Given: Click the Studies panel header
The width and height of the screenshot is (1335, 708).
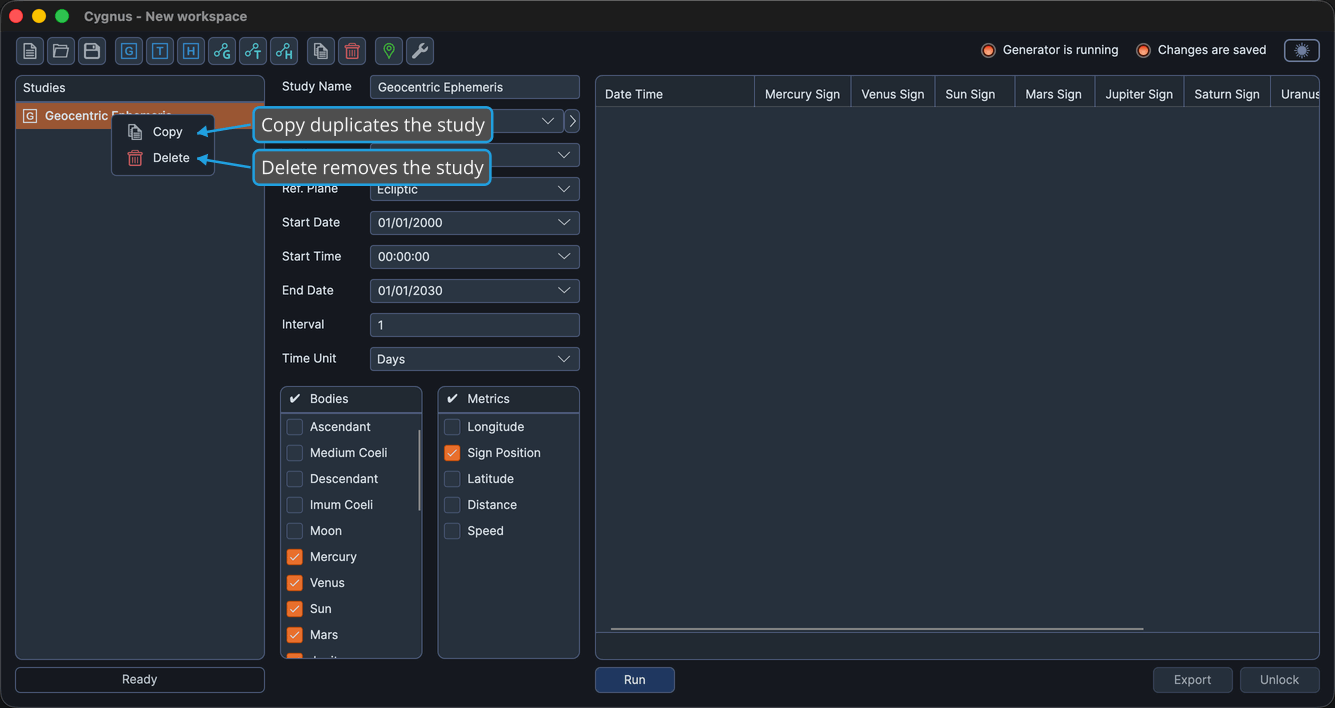Looking at the screenshot, I should [140, 88].
